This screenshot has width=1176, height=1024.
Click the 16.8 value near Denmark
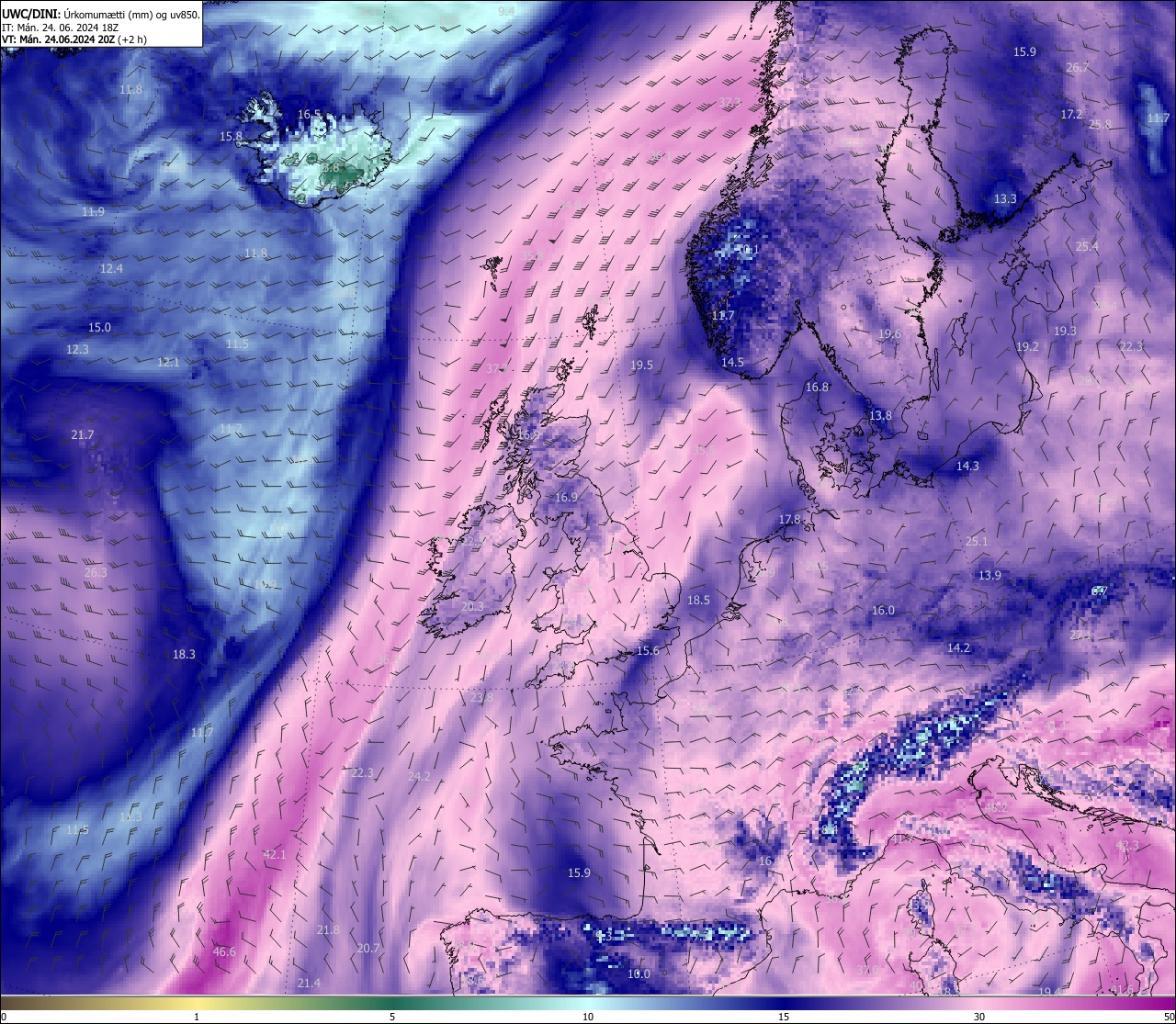click(817, 387)
